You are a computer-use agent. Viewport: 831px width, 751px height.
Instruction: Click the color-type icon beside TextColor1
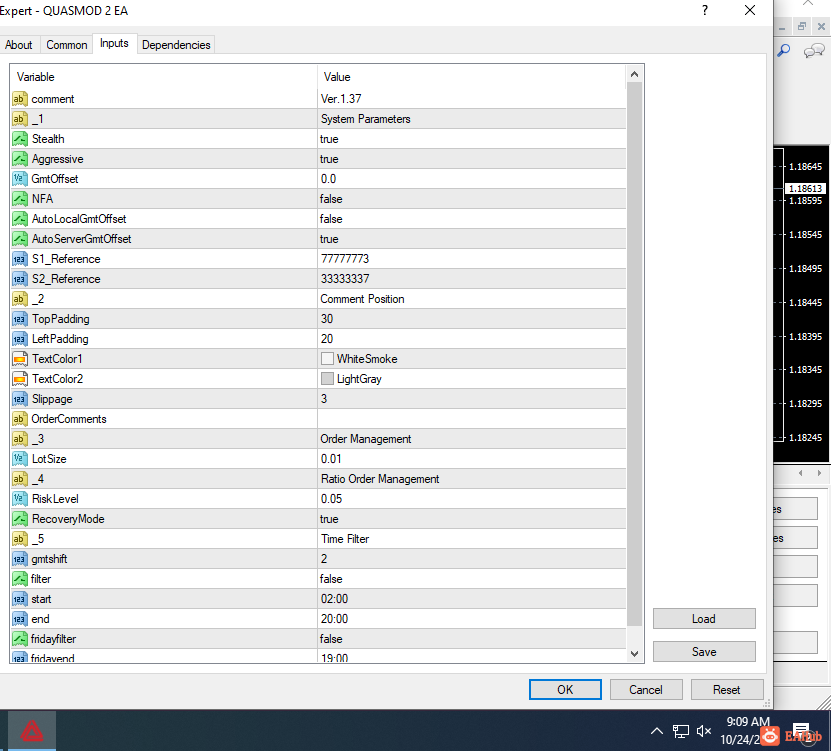pos(20,359)
